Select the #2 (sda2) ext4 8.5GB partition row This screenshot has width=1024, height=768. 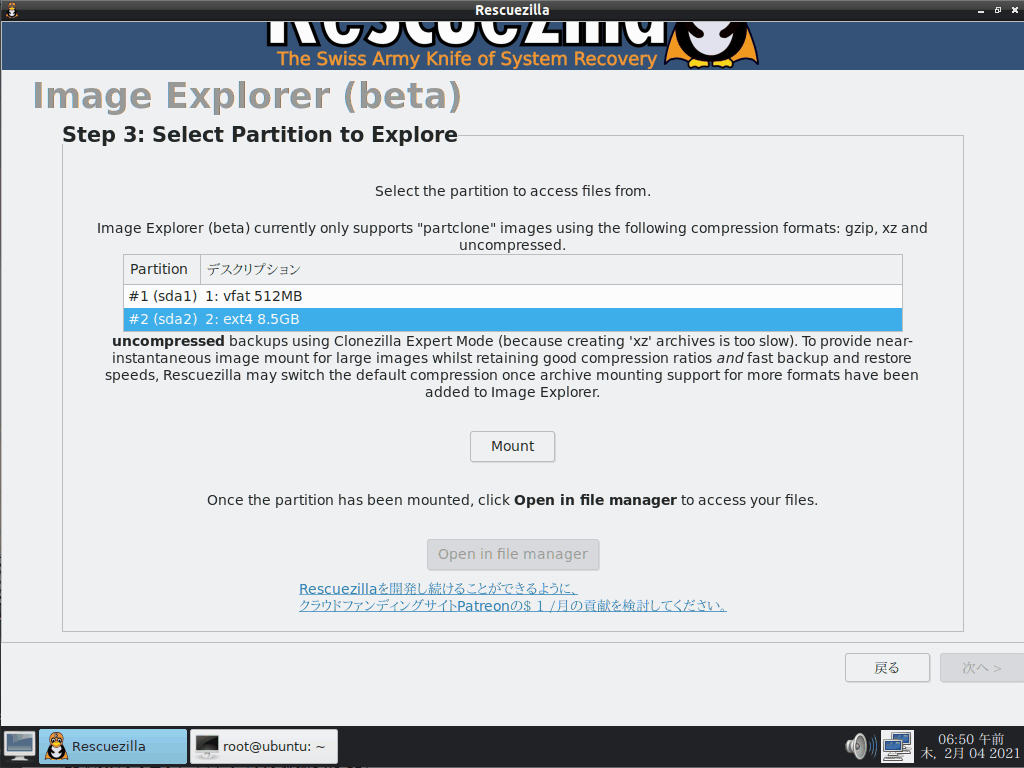(513, 319)
